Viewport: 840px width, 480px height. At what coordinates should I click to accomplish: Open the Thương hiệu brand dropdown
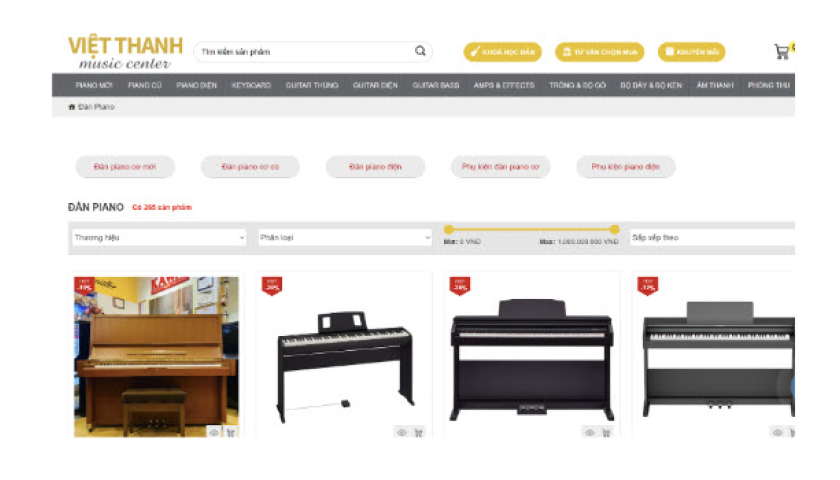tap(159, 237)
